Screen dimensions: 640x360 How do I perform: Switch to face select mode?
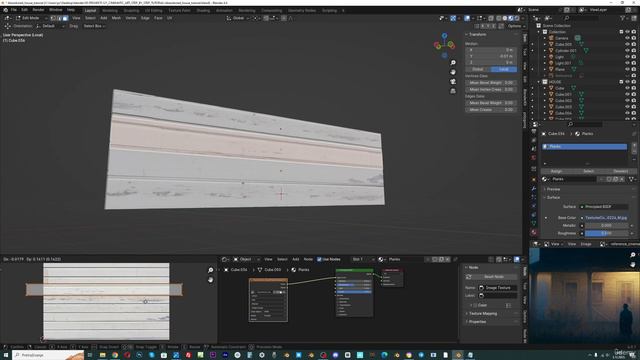(65, 18)
